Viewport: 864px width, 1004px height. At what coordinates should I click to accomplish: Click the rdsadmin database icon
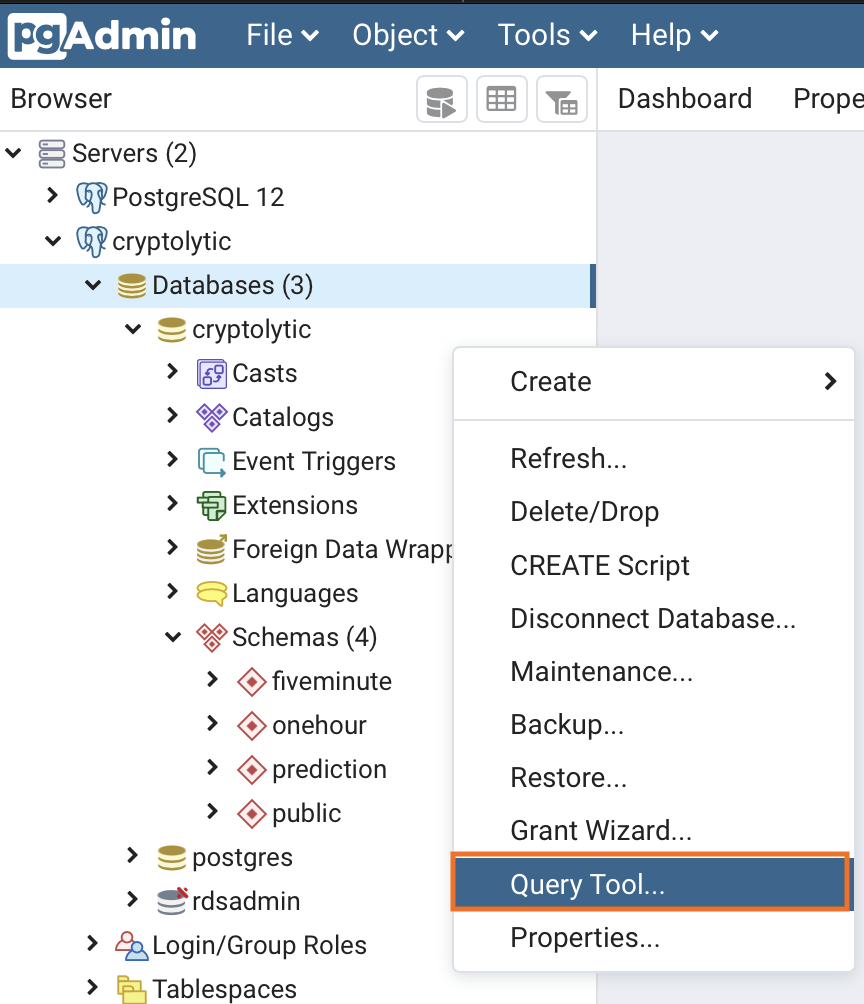(172, 902)
